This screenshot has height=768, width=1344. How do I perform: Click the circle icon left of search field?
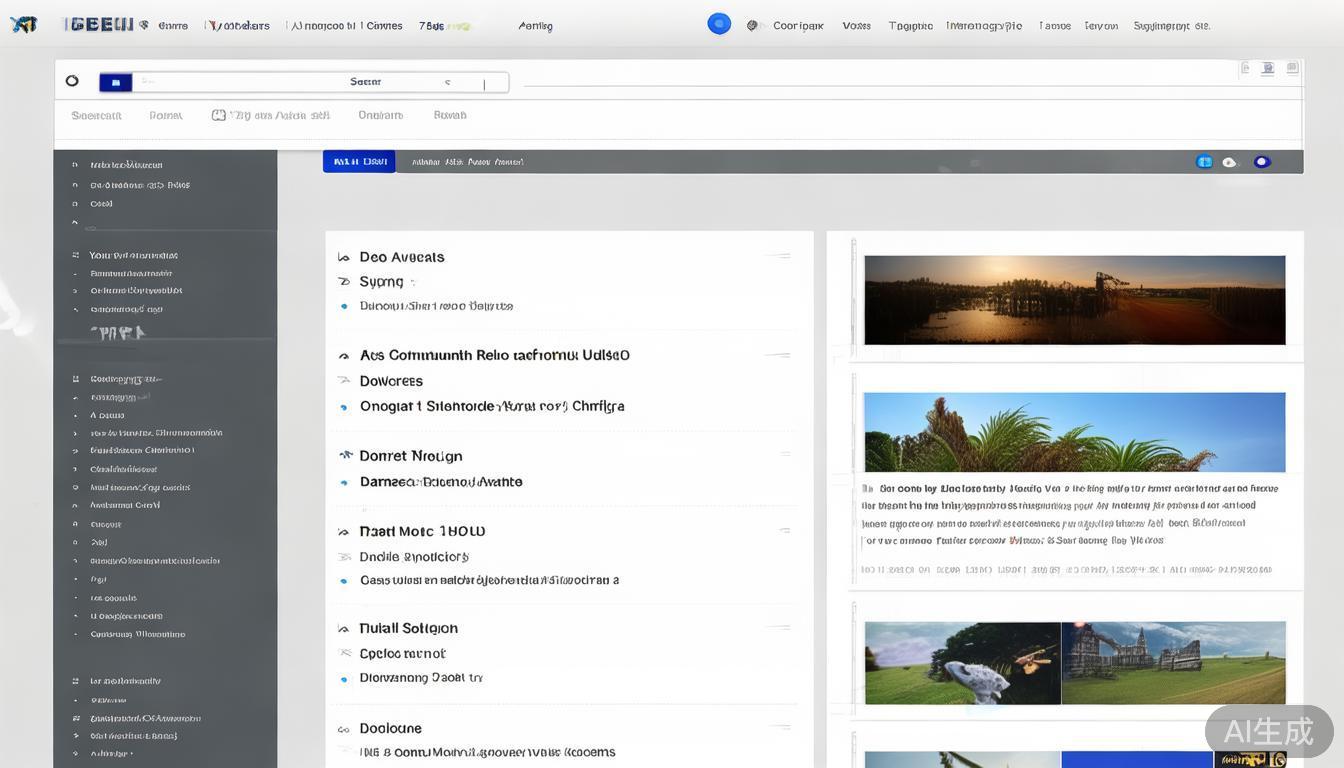(x=72, y=81)
